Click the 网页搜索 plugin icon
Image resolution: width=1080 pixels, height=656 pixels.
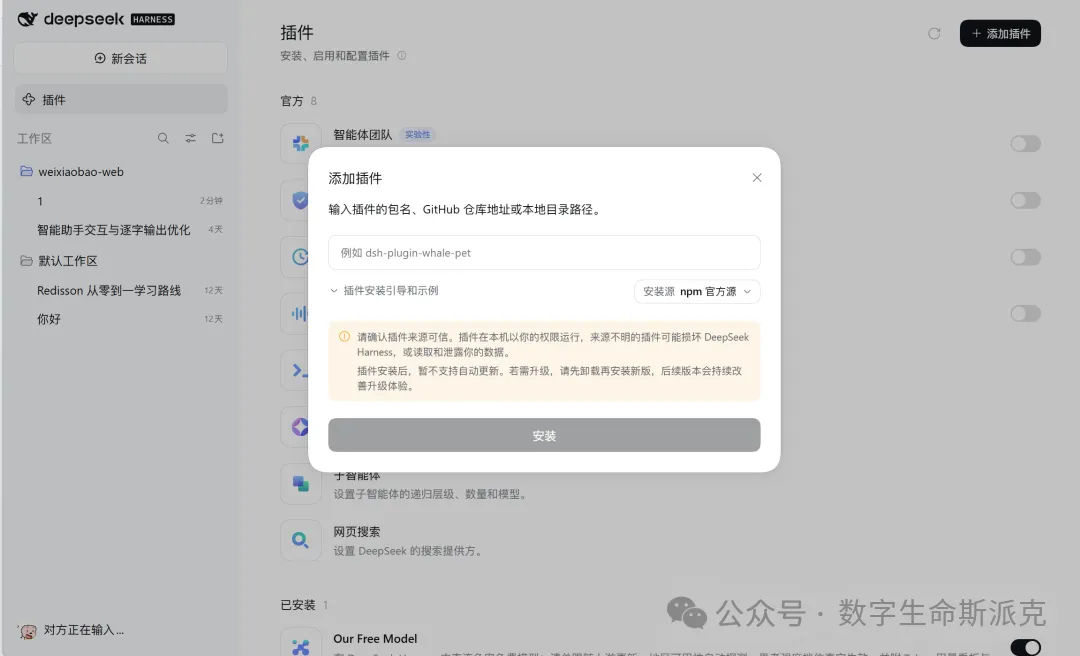tap(300, 540)
